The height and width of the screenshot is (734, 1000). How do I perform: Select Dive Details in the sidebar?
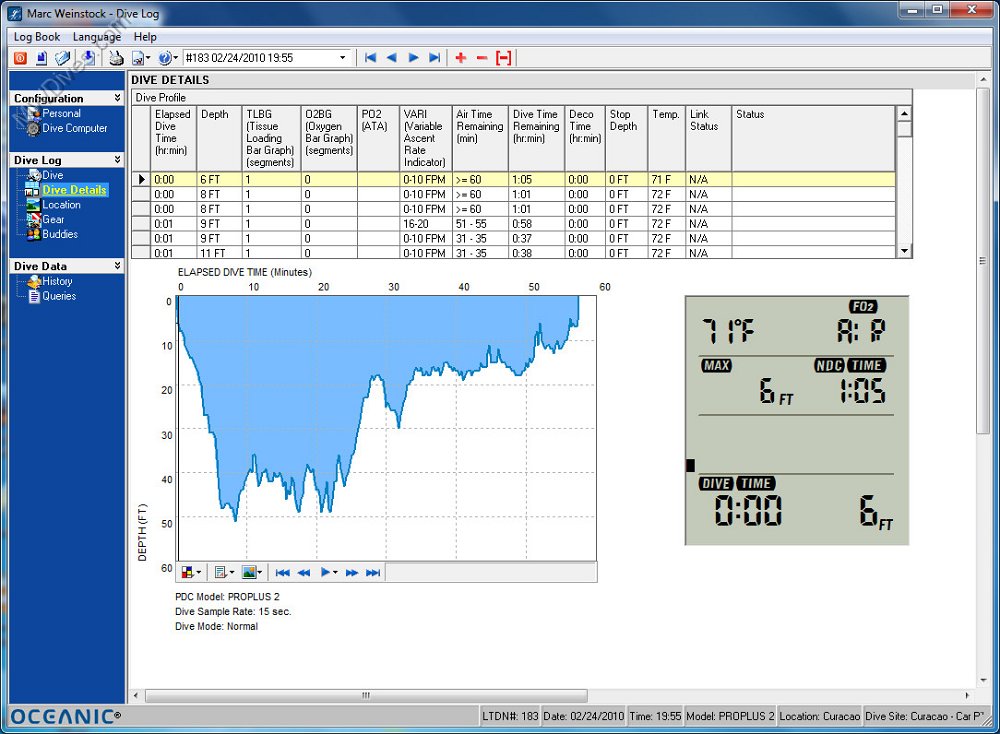tap(74, 190)
